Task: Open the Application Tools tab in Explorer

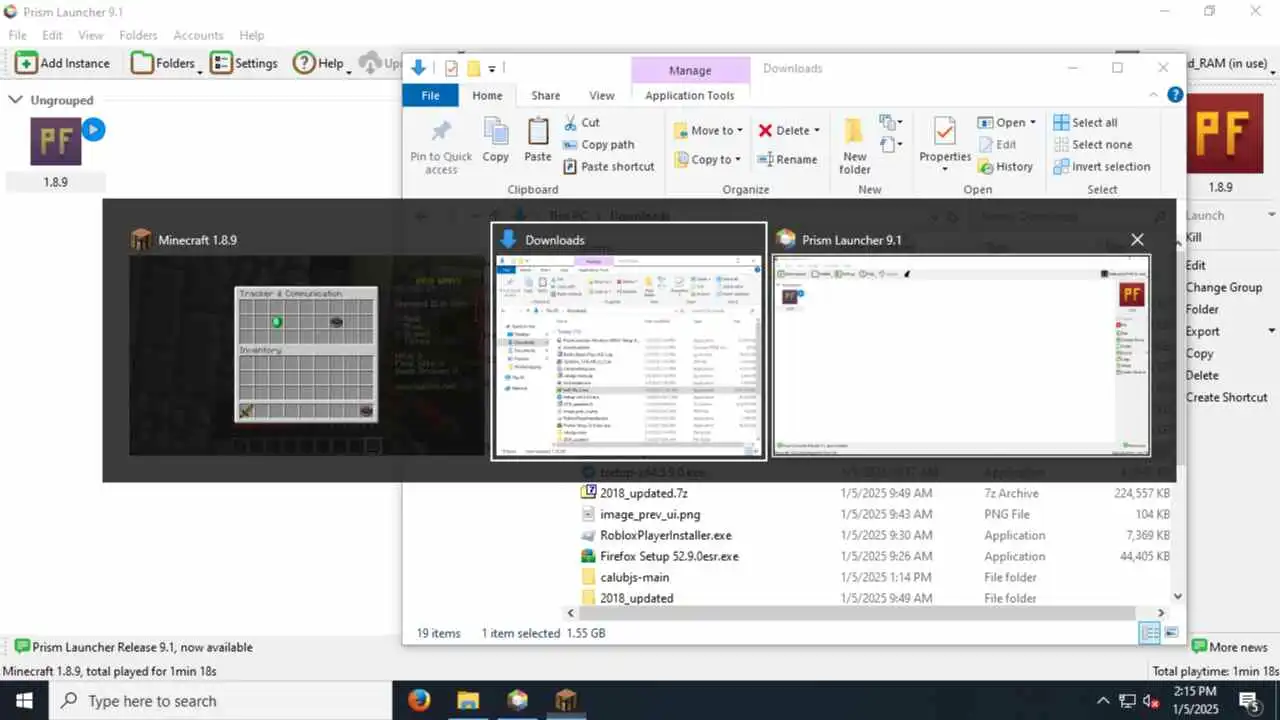Action: (690, 95)
